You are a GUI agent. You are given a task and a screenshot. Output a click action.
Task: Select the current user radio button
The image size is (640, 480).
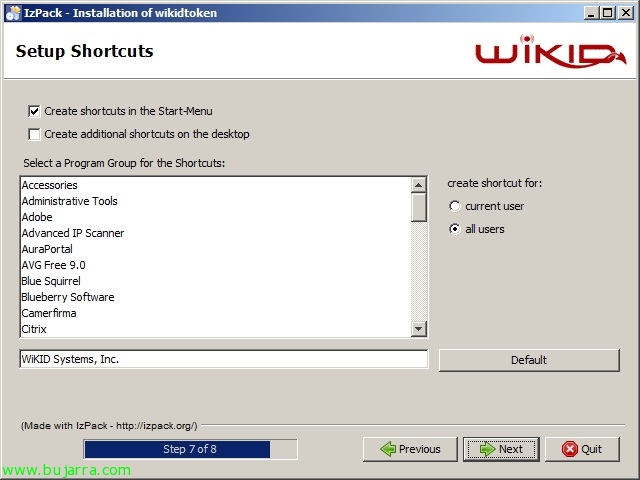(454, 206)
